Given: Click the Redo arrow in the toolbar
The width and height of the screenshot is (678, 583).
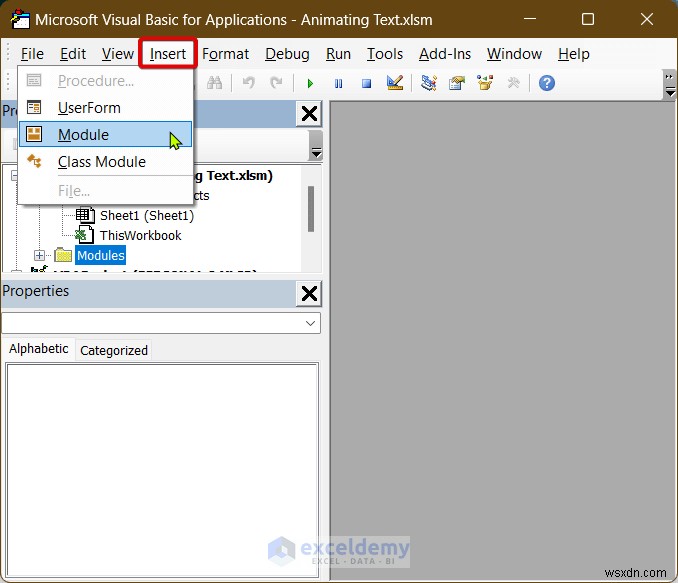Looking at the screenshot, I should [x=276, y=83].
